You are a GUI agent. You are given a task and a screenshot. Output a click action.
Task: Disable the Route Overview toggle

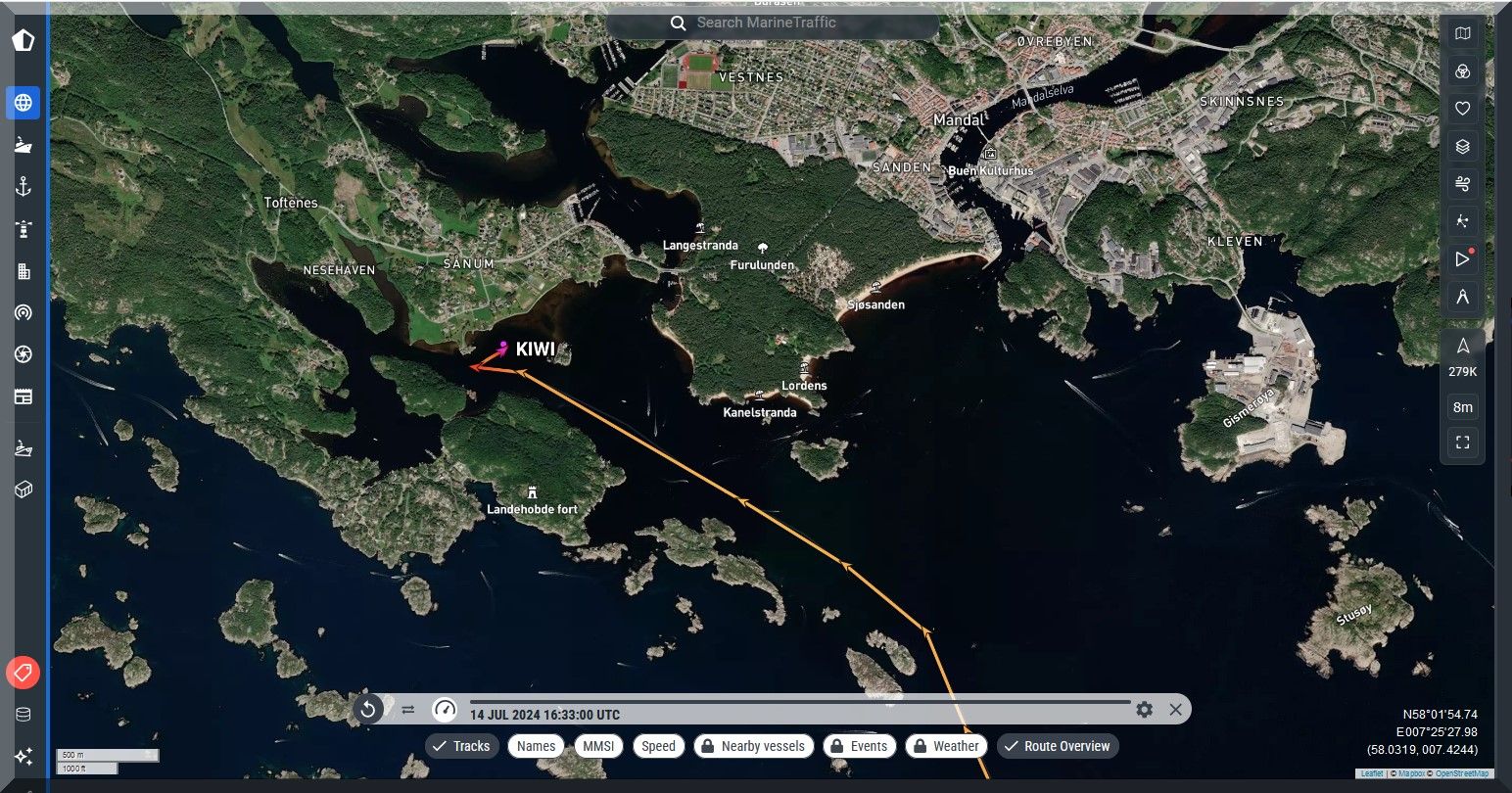(1057, 746)
